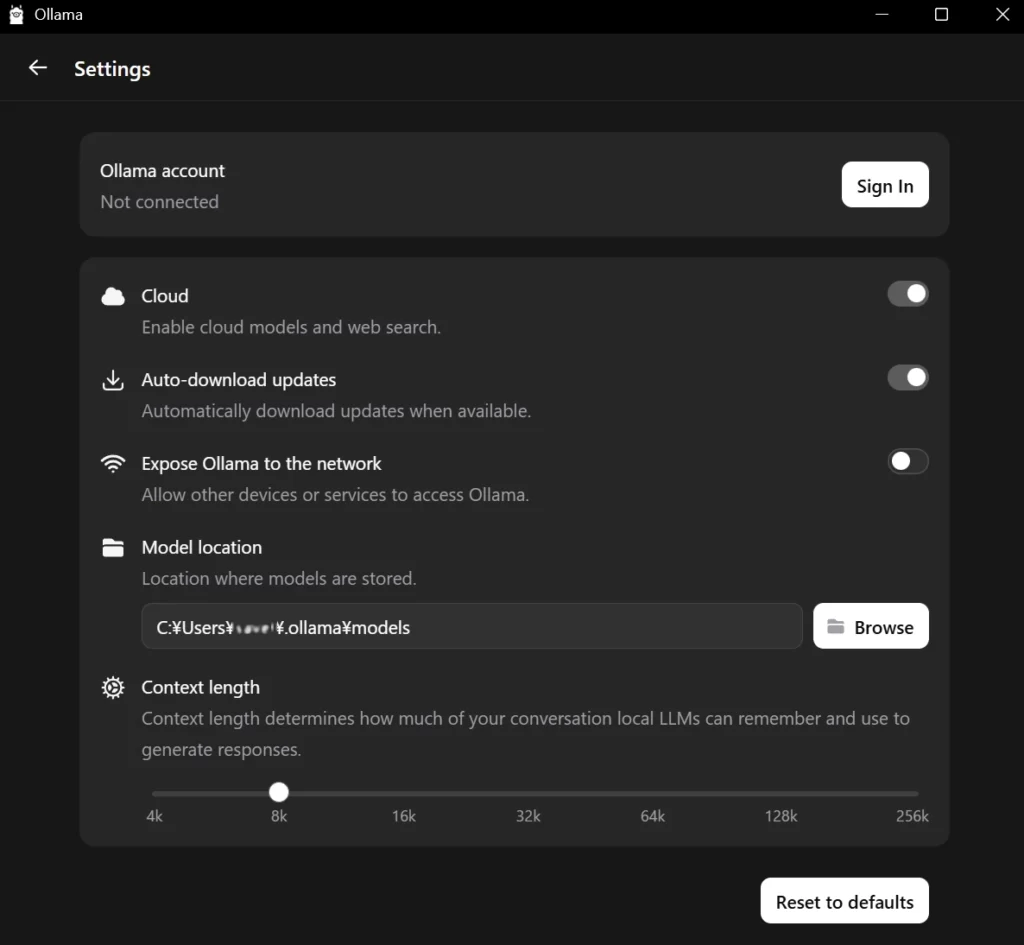Screen dimensions: 1024x945
Task: Click the back arrow next to Settings
Action: point(38,68)
